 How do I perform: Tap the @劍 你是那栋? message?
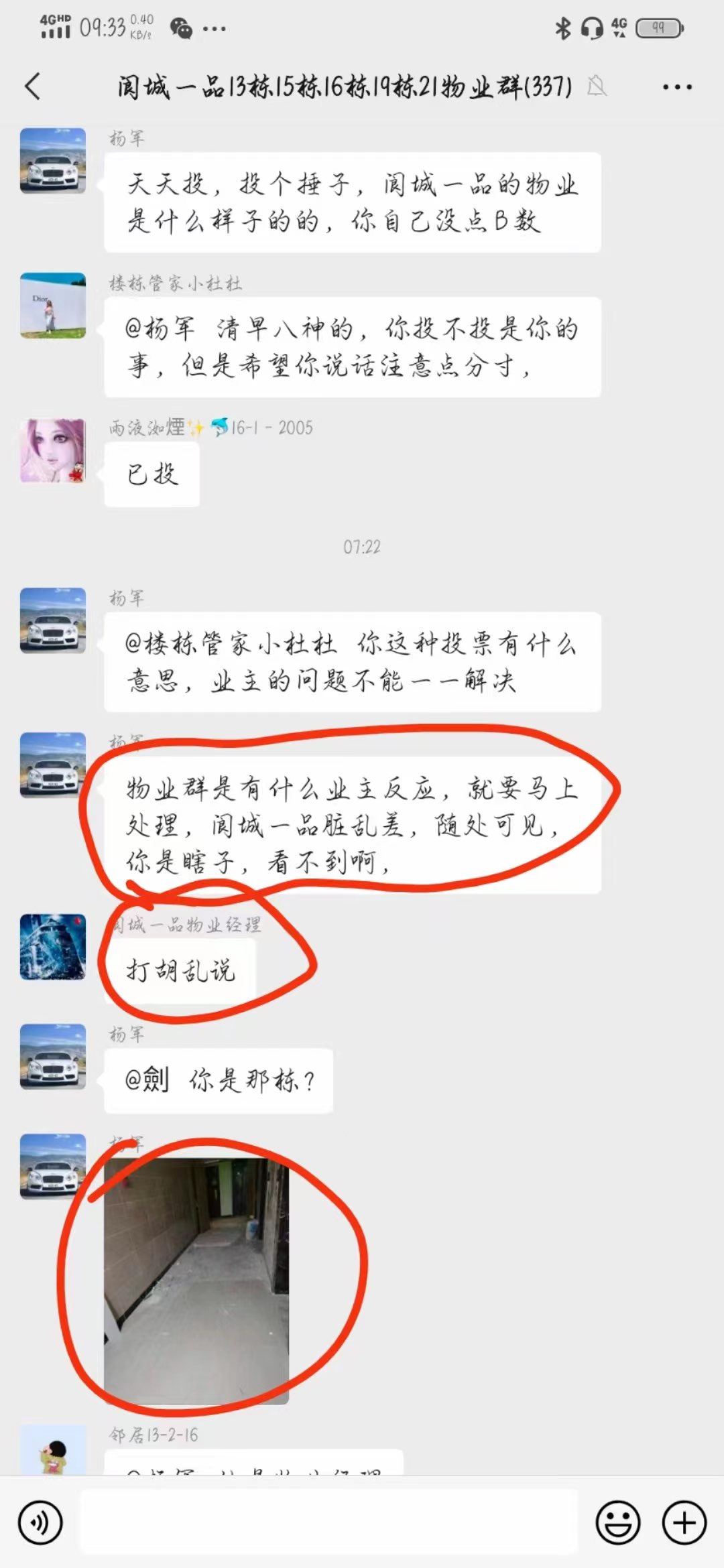(x=219, y=1080)
